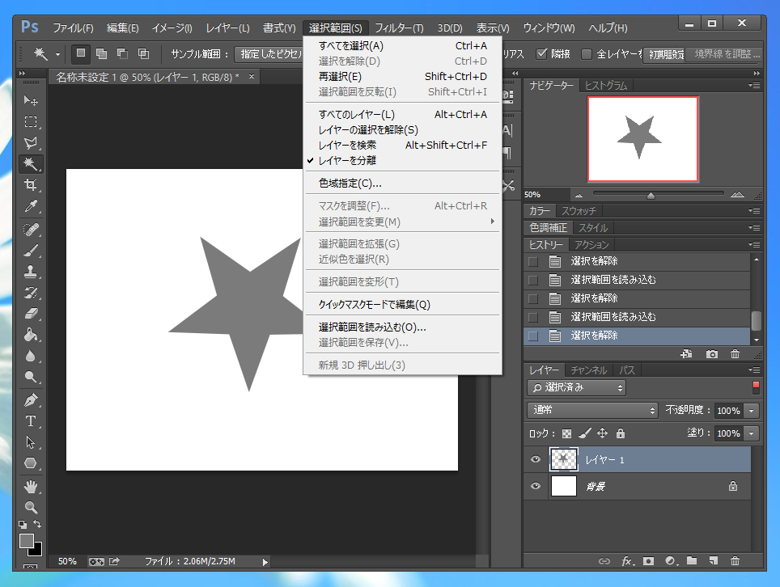The height and width of the screenshot is (587, 780).
Task: Toggle the 全レイヤー sample all layers checkbox
Action: [587, 54]
